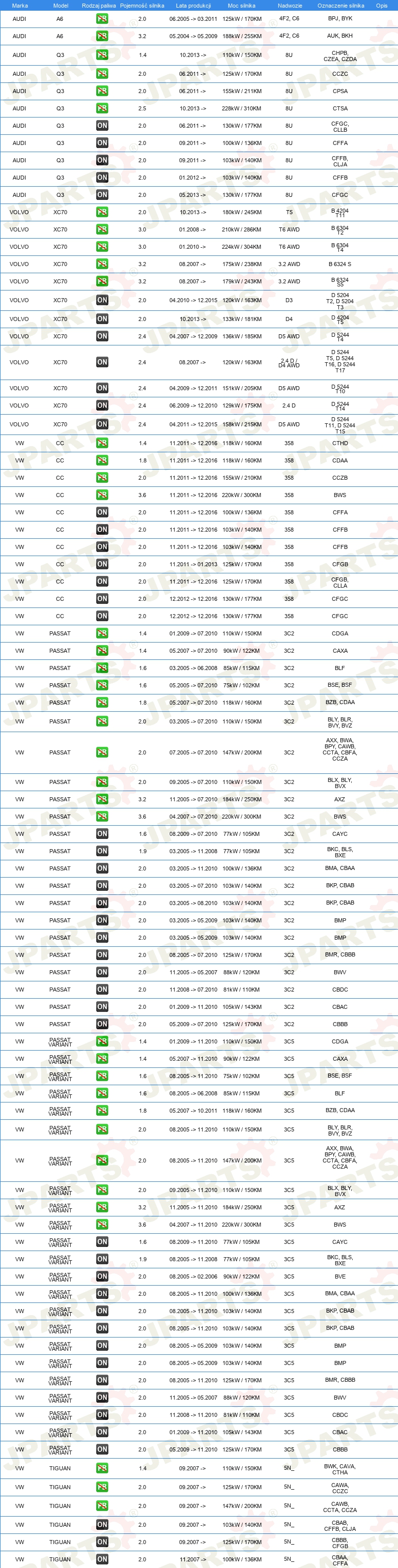This screenshot has height=1568, width=398.
Task: Click the engine code CTSA
Action: pos(339,108)
